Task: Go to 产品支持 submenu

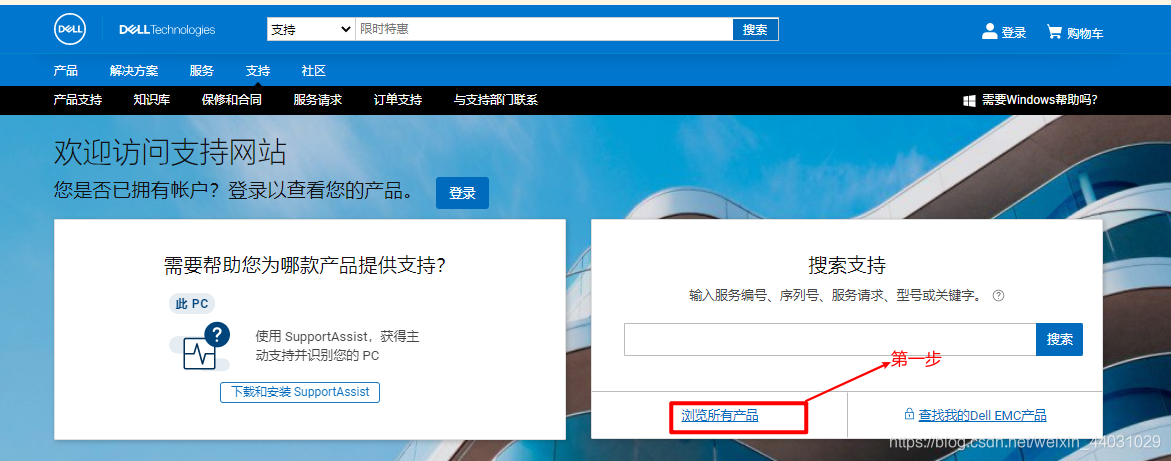Action: pos(78,100)
